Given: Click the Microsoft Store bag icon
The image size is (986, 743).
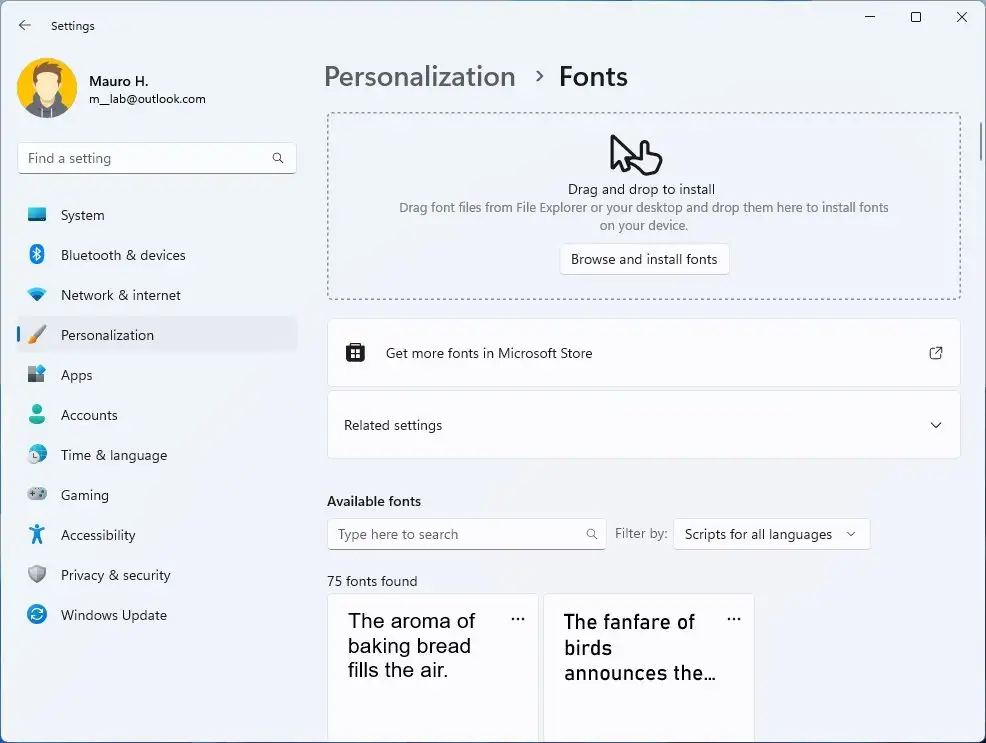Looking at the screenshot, I should click(x=355, y=353).
